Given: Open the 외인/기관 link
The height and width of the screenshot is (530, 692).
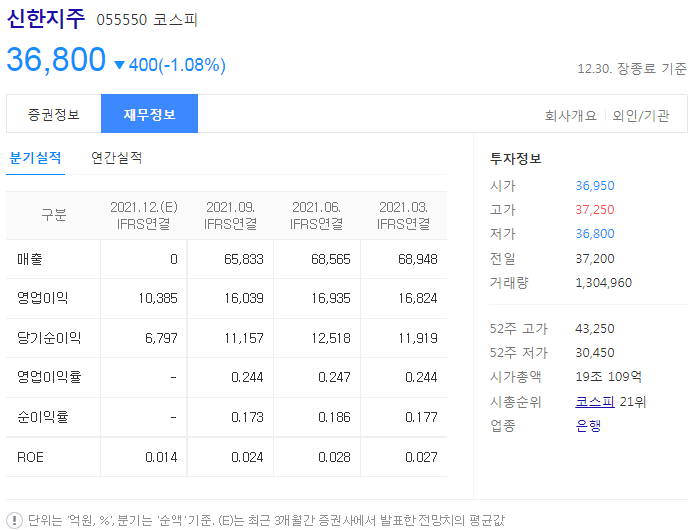Looking at the screenshot, I should [640, 116].
